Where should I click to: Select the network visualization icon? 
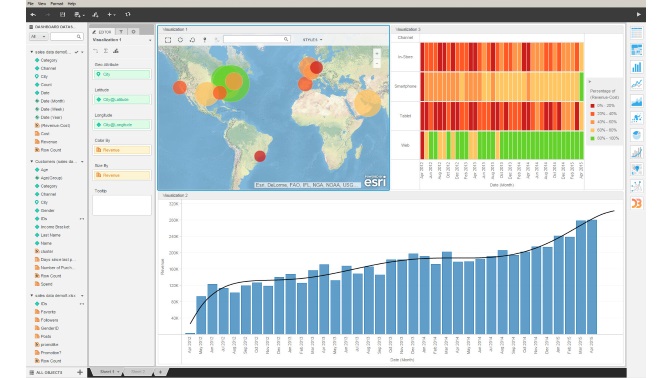pyautogui.click(x=636, y=186)
